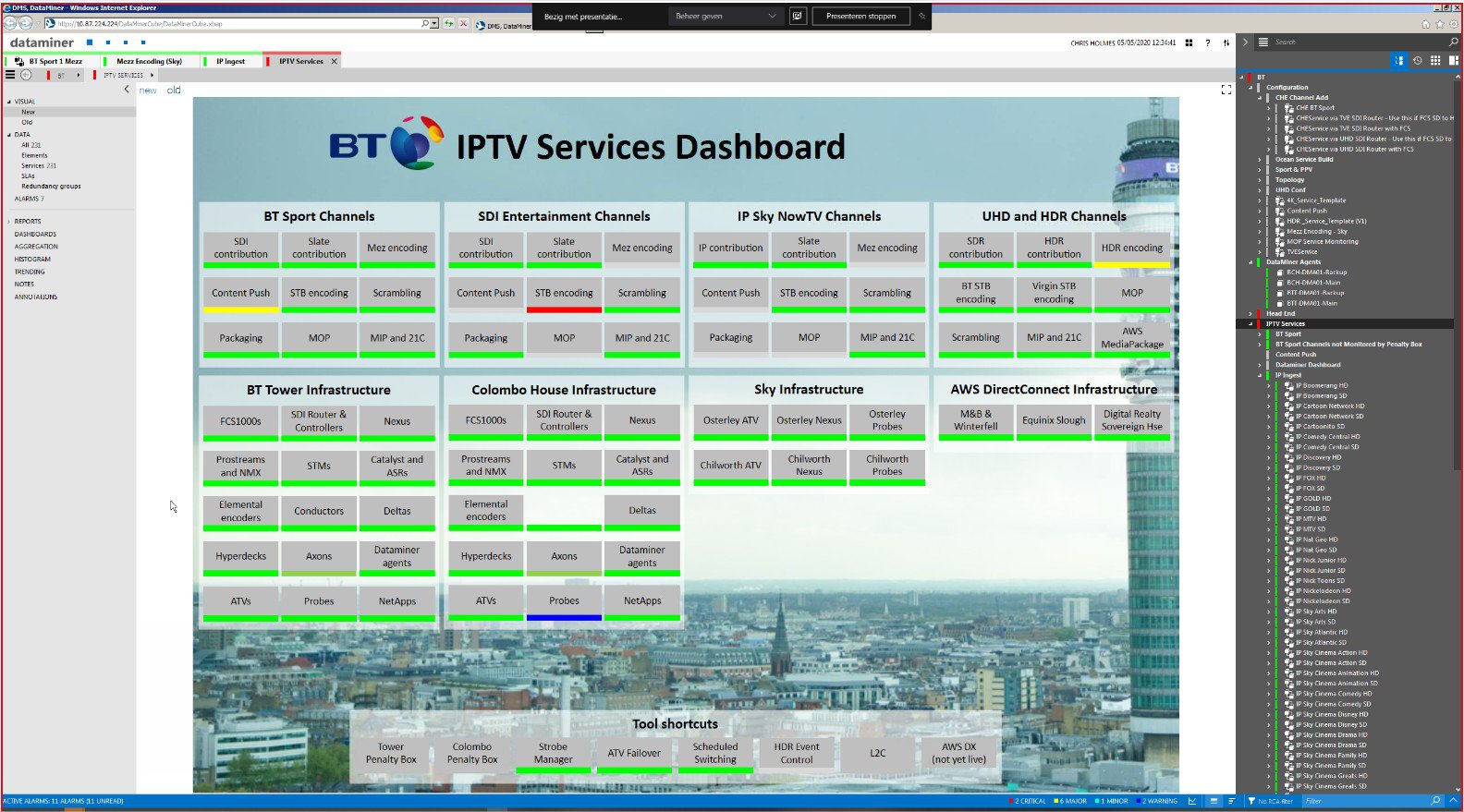Switch to the IP Ingest tab

pos(230,61)
